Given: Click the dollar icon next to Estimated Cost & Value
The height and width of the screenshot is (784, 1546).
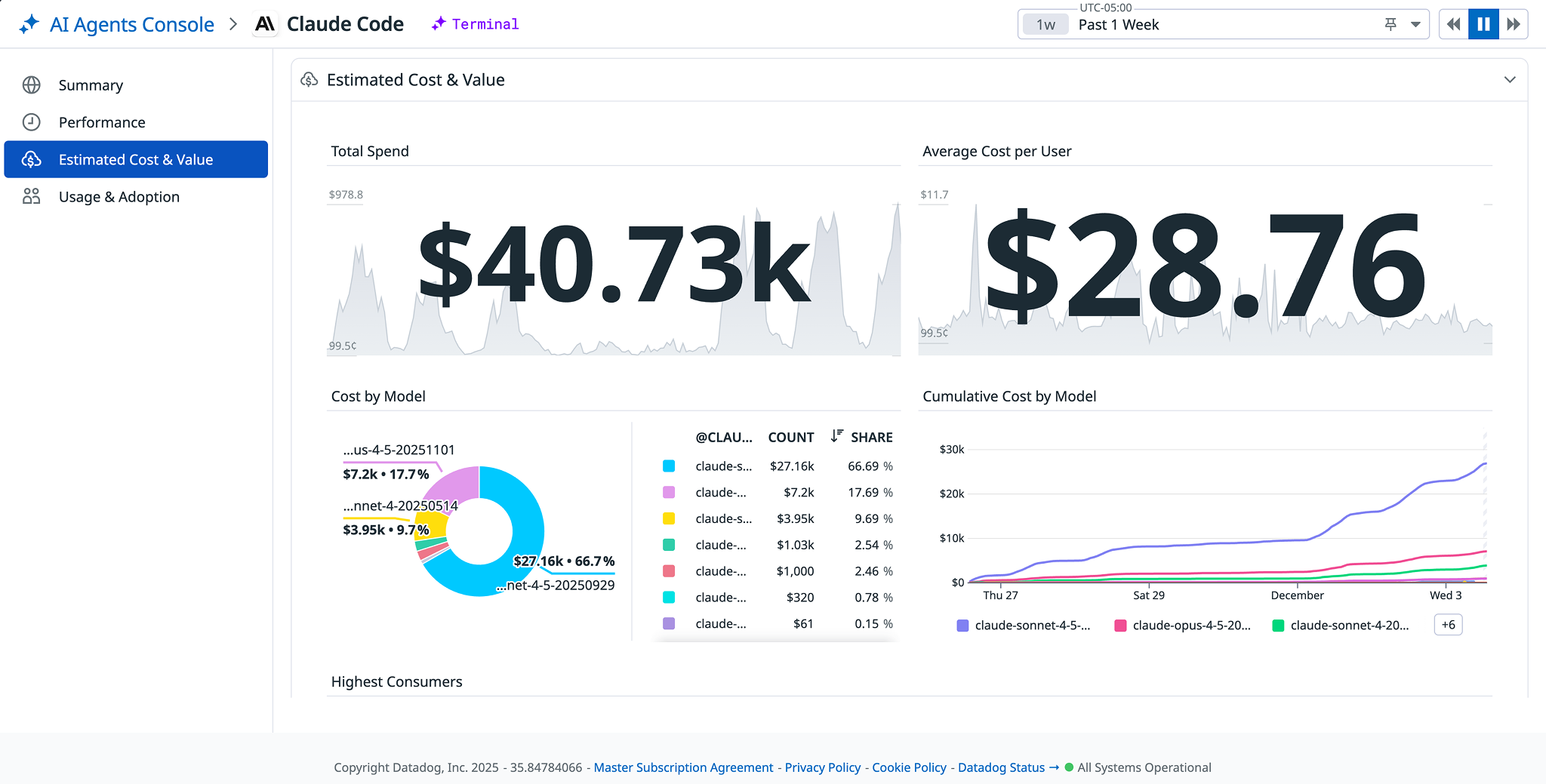Looking at the screenshot, I should (x=31, y=159).
